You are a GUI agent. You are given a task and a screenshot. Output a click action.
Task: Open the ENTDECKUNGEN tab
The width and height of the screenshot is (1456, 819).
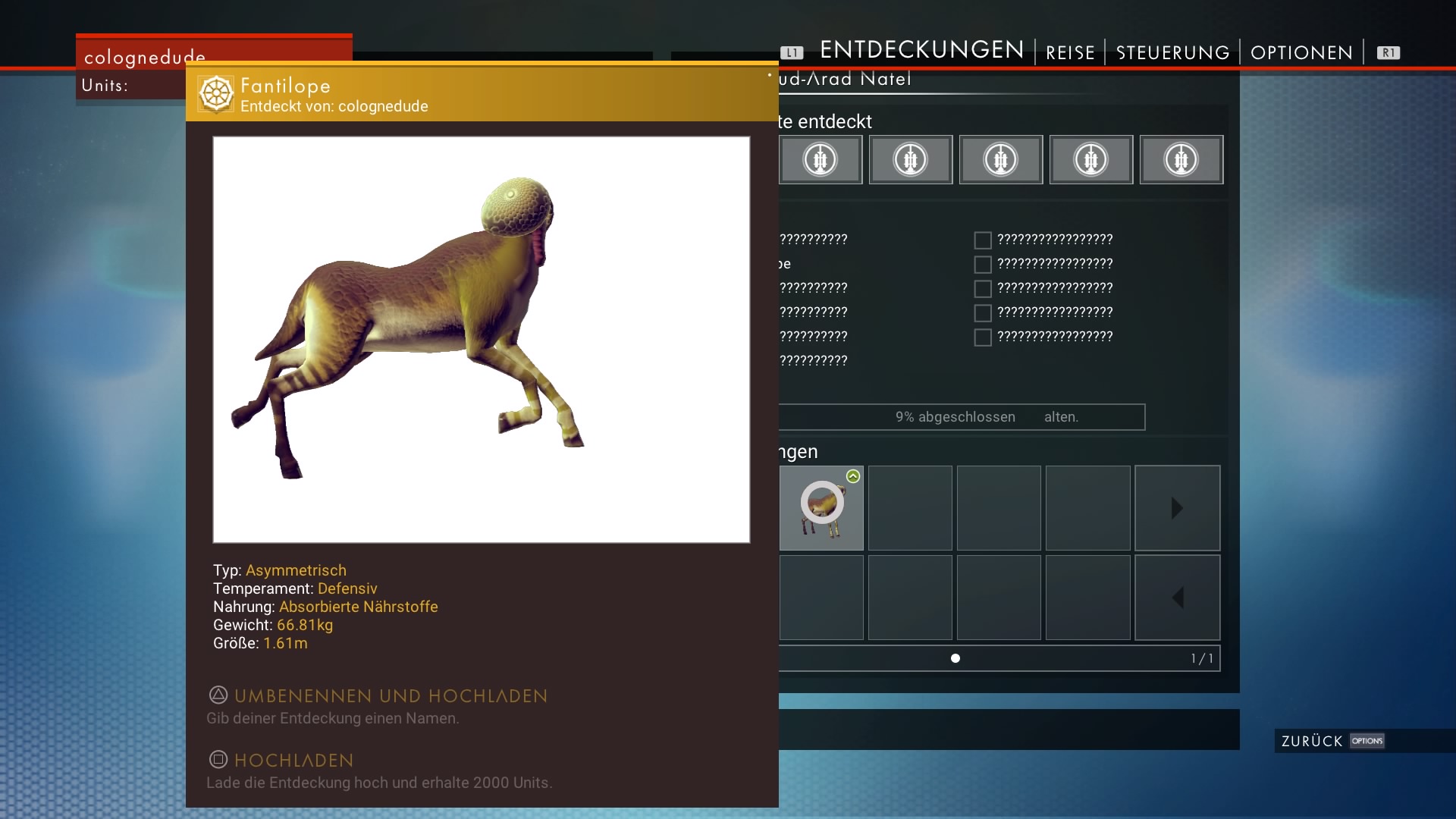tap(921, 50)
